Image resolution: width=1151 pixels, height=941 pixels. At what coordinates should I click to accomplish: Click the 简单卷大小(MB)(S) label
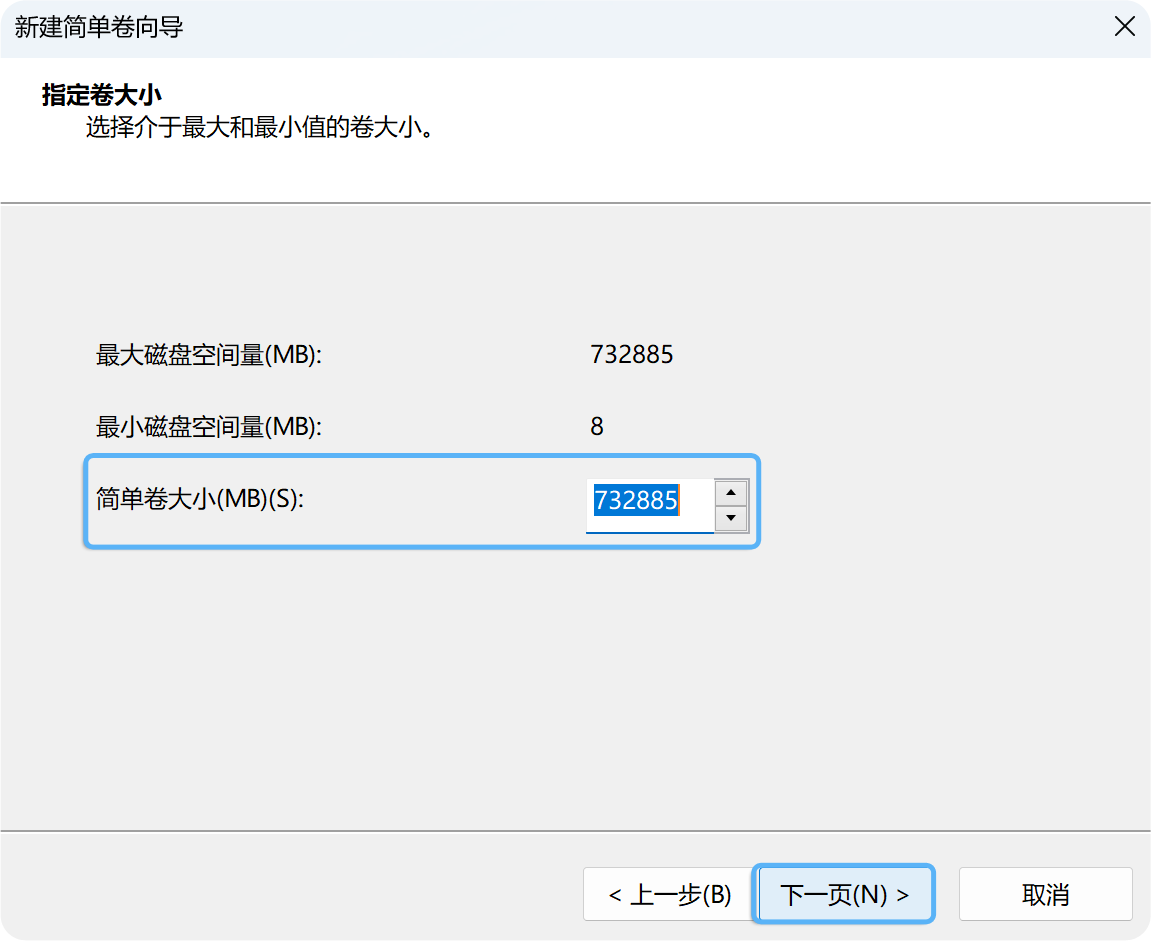[199, 498]
